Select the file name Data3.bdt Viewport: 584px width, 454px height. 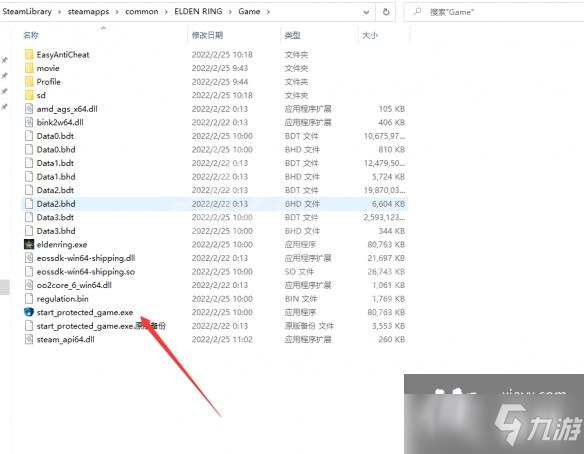pos(55,217)
